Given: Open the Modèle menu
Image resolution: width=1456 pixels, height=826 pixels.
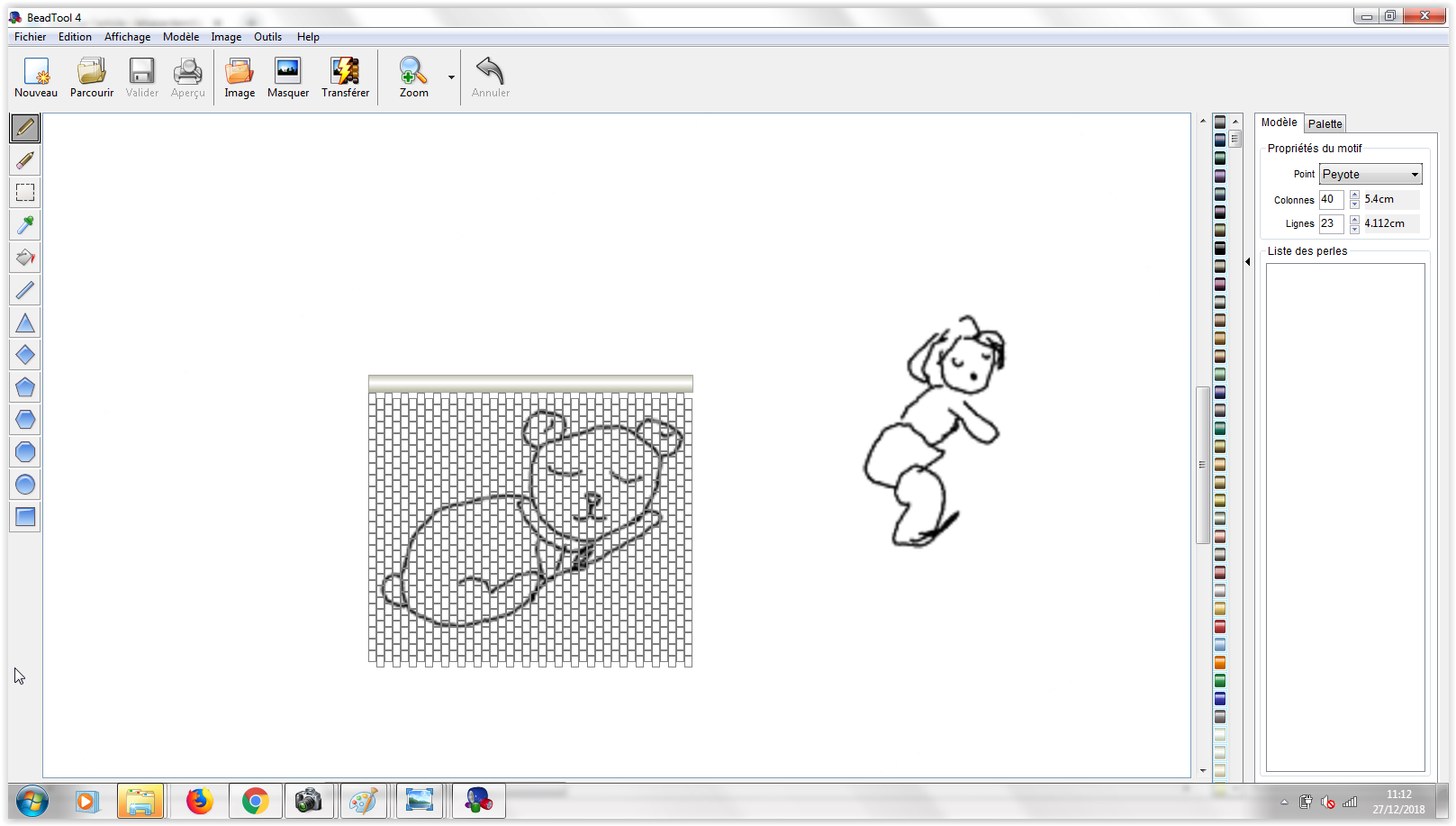Looking at the screenshot, I should (x=181, y=37).
